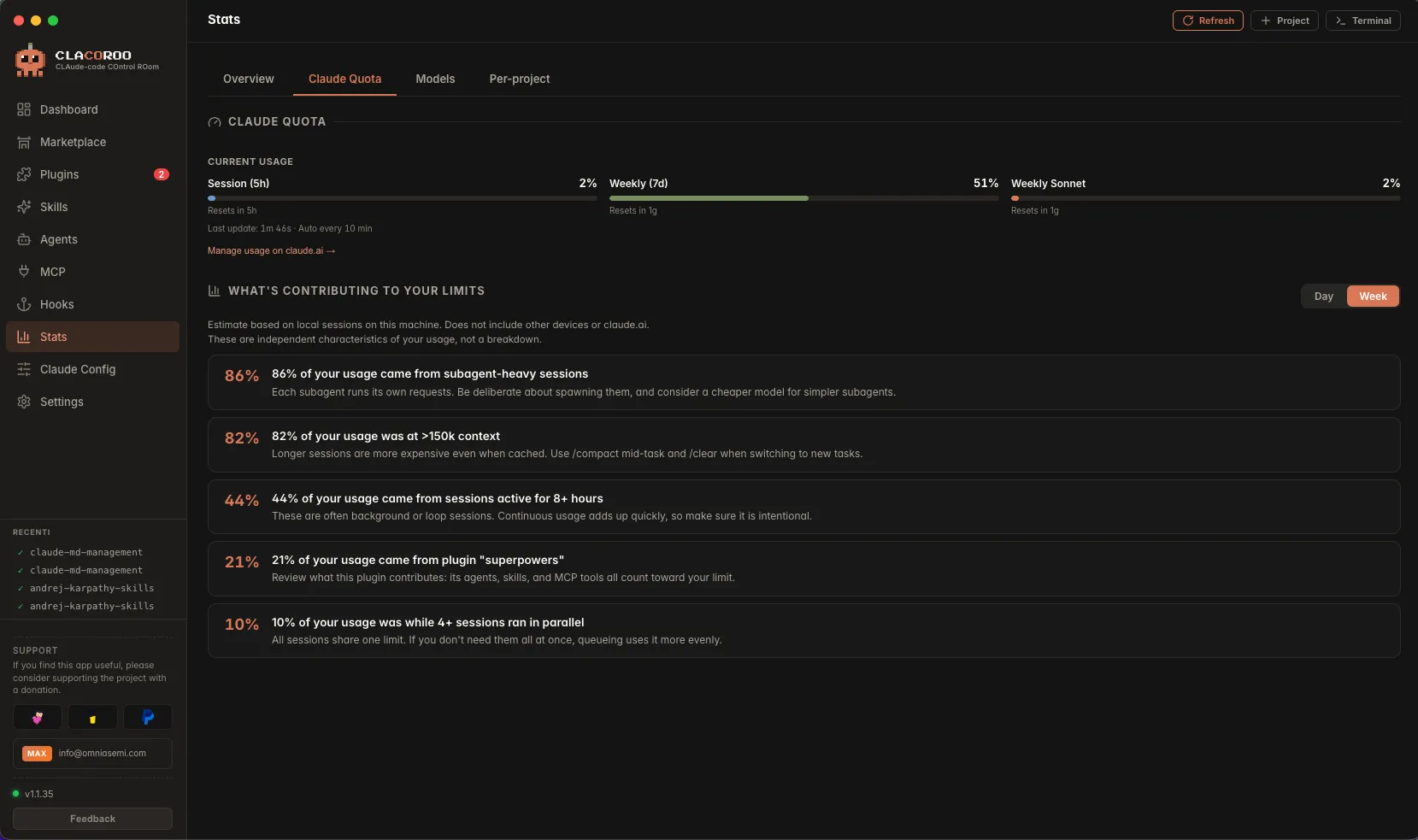
Task: Open the Marketplace storefront icon
Action: pos(24,142)
